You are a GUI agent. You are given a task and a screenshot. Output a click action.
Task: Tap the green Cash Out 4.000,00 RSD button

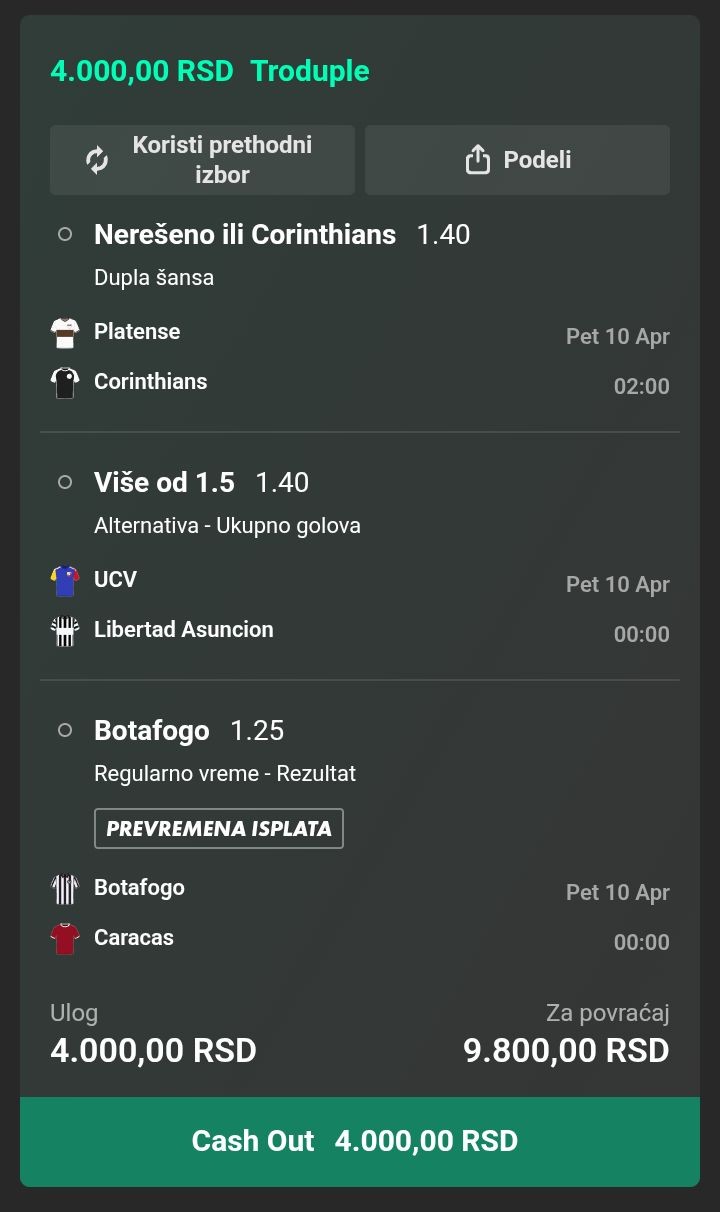pos(360,1141)
